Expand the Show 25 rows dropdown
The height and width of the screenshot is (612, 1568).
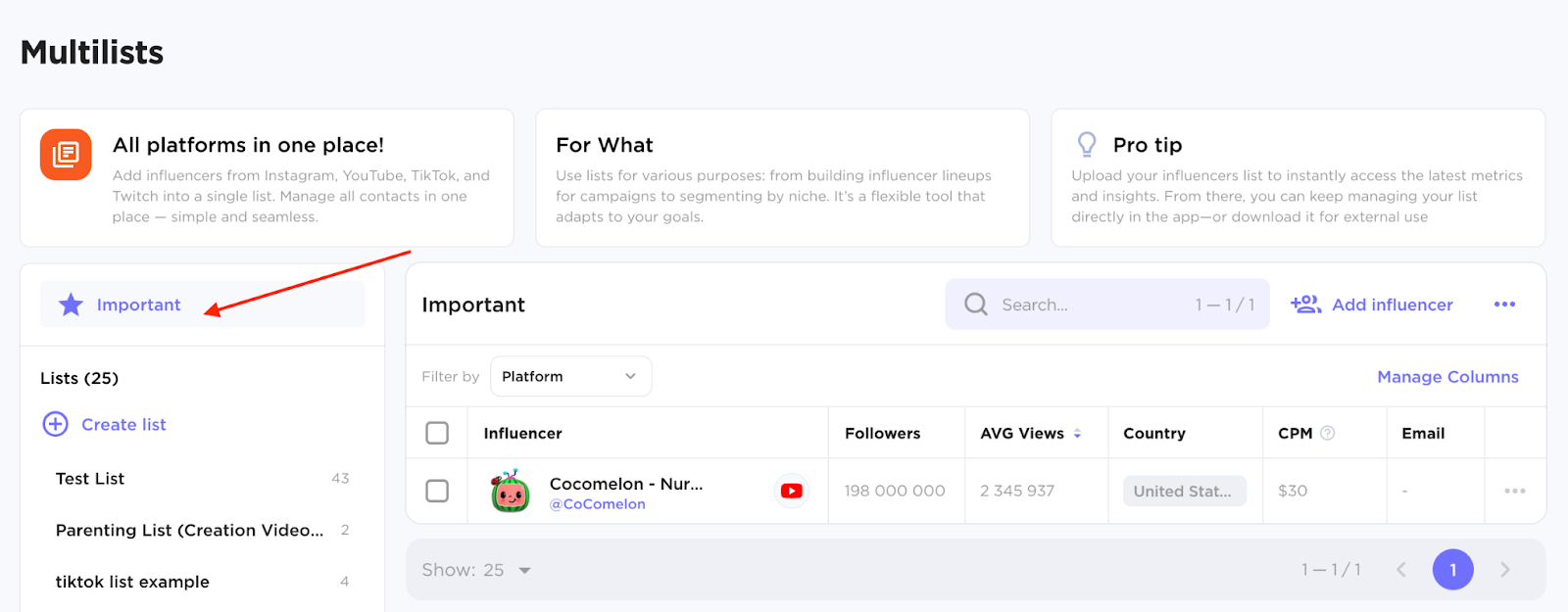[x=524, y=570]
